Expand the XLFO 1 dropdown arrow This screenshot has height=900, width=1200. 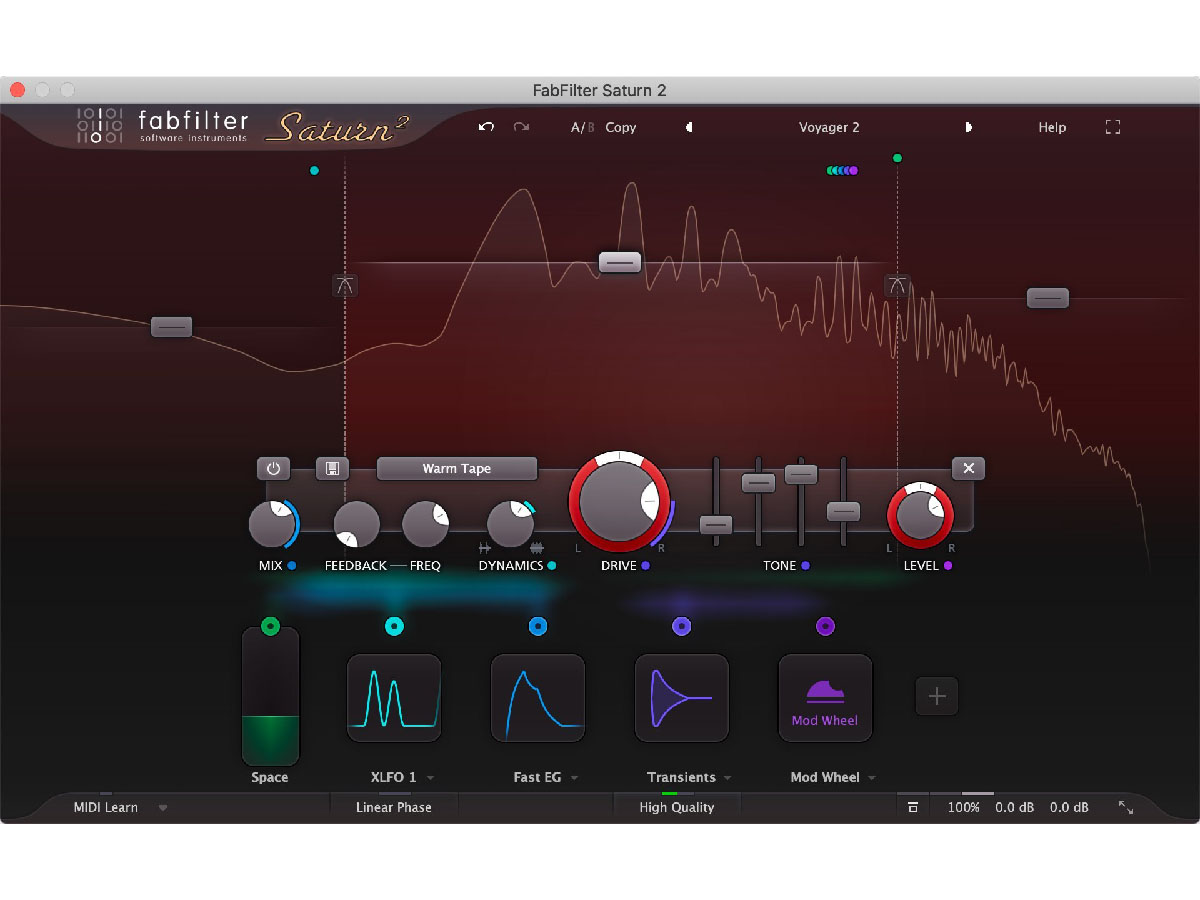pos(430,778)
